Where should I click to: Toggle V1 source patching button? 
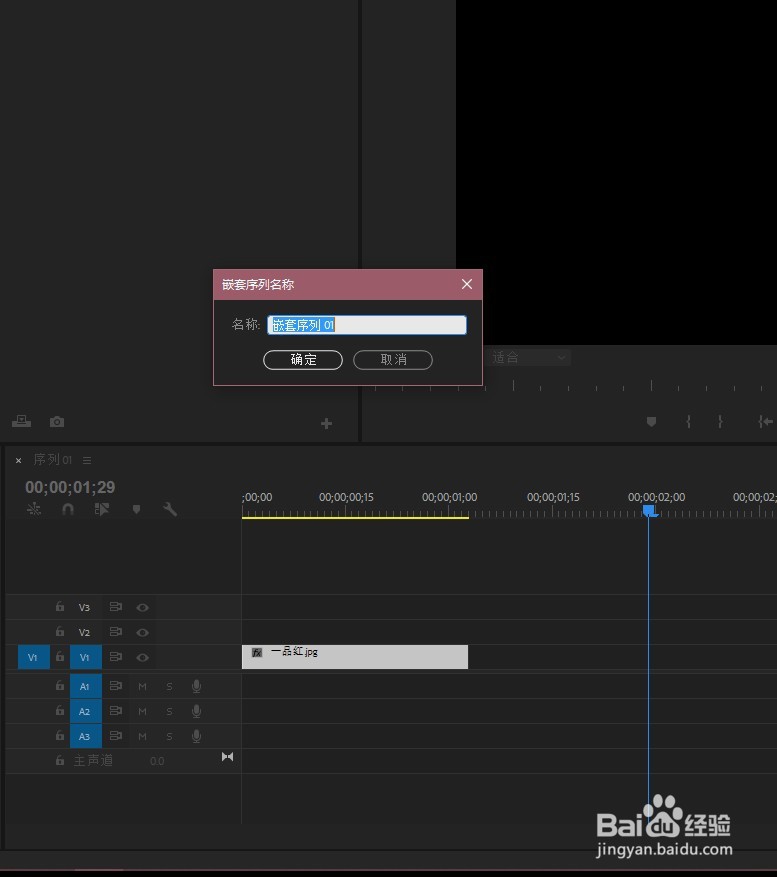click(x=34, y=657)
